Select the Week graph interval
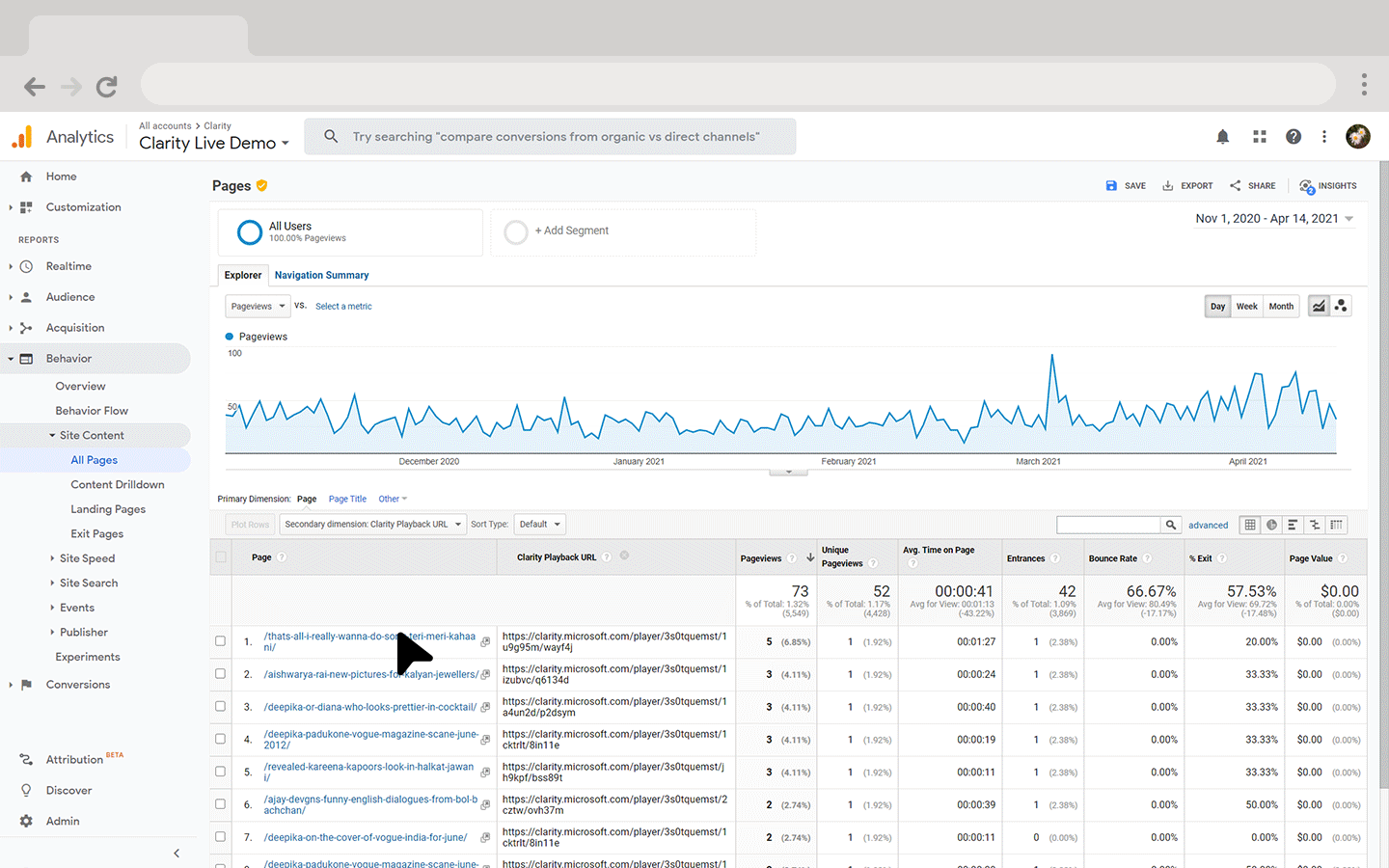Screen dimensions: 1389x868 (x=1246, y=307)
